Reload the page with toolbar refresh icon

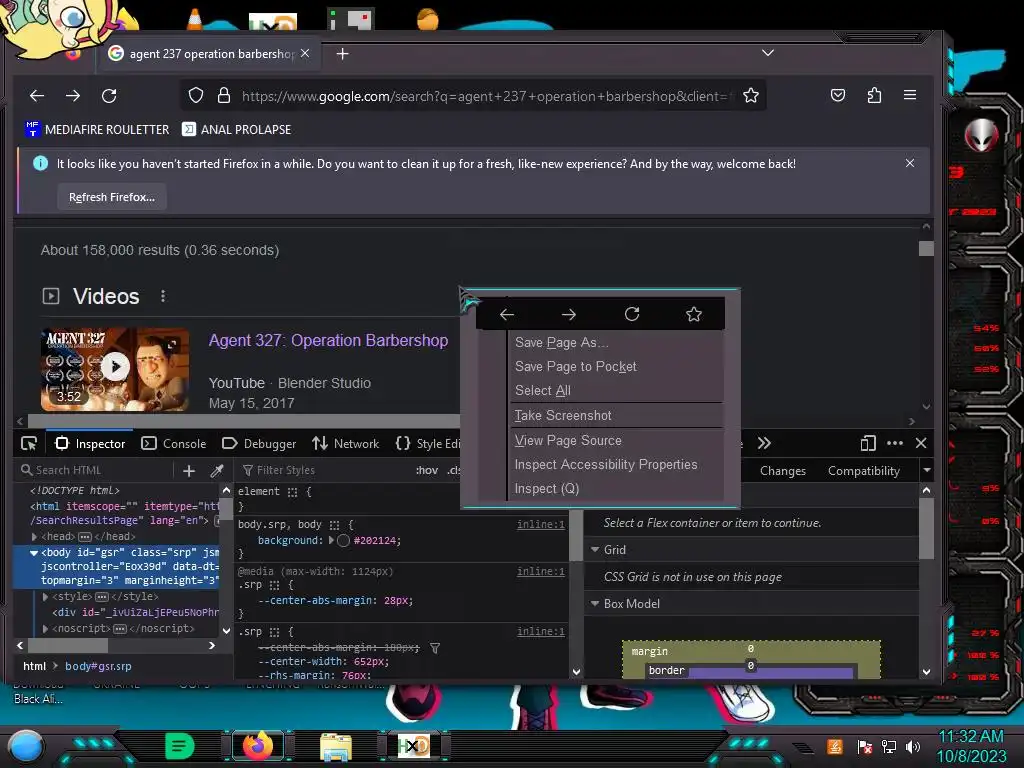point(109,96)
